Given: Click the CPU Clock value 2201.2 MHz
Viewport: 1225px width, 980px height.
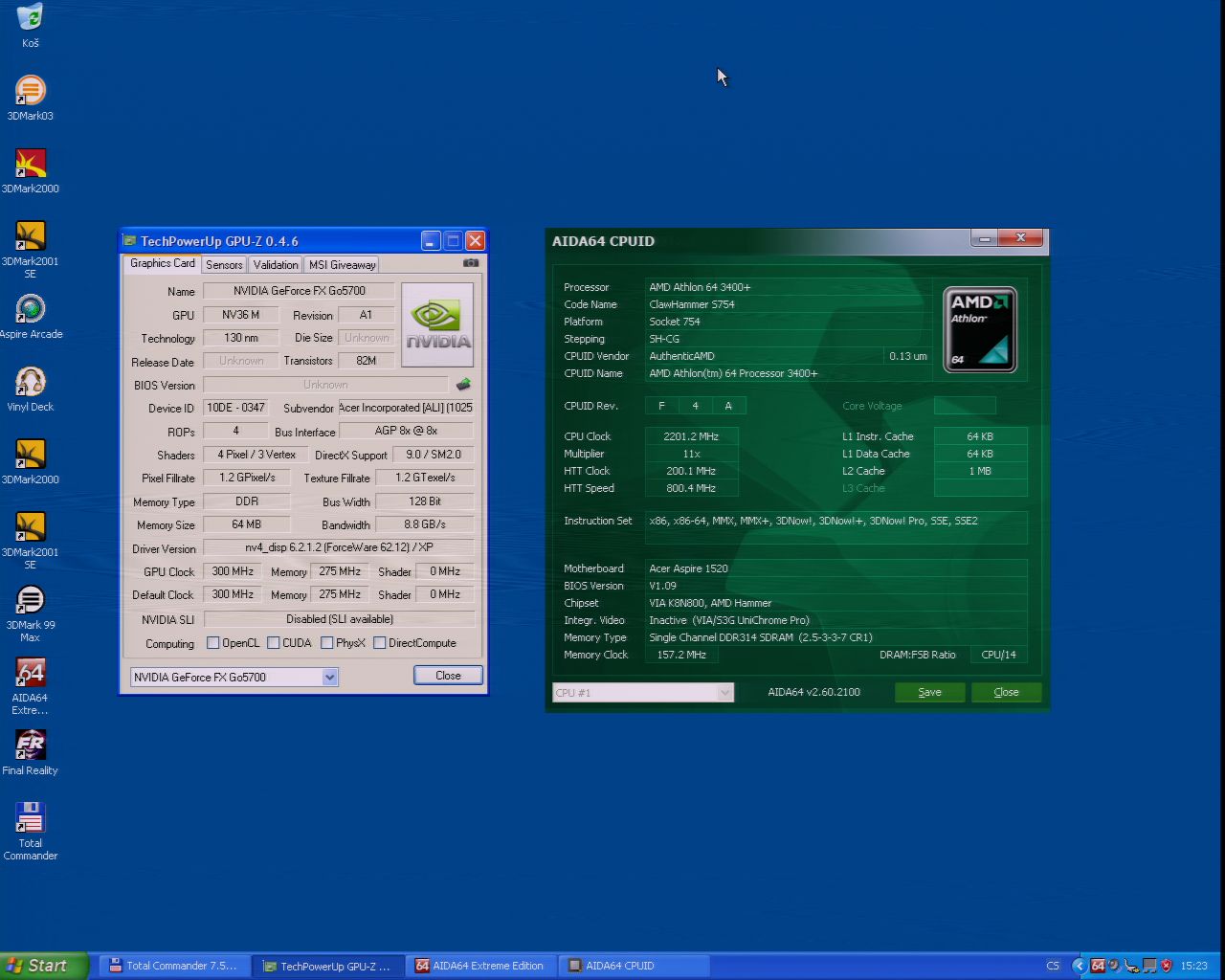Looking at the screenshot, I should click(x=691, y=436).
